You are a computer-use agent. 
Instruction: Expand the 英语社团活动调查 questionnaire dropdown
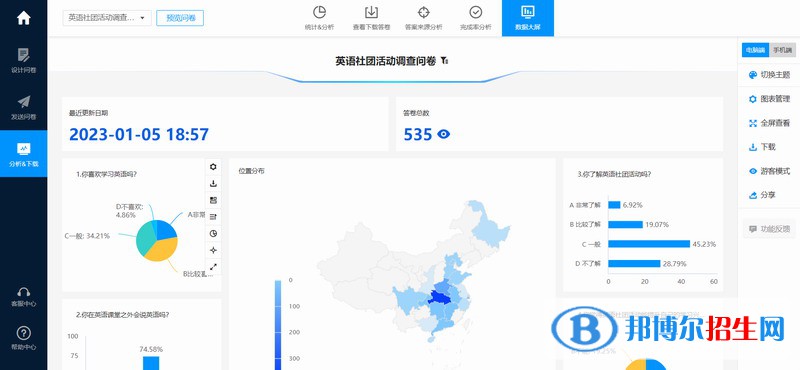pos(107,18)
